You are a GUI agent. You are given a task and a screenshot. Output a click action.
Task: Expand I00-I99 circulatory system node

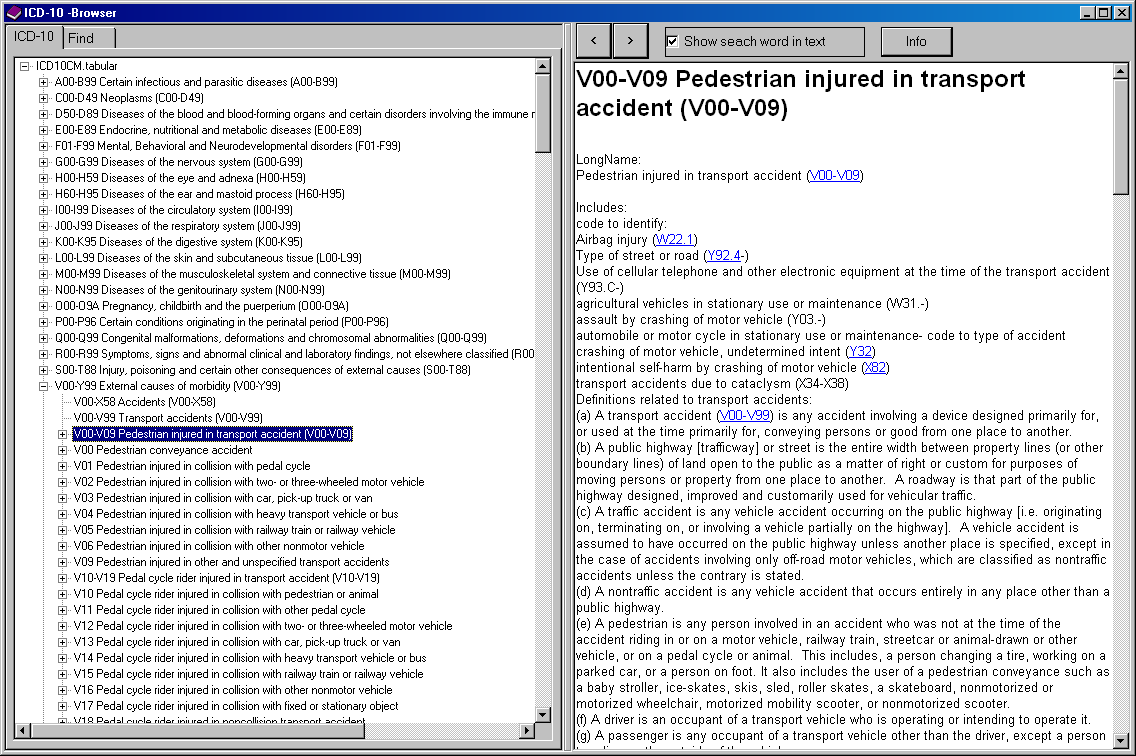pyautogui.click(x=43, y=210)
